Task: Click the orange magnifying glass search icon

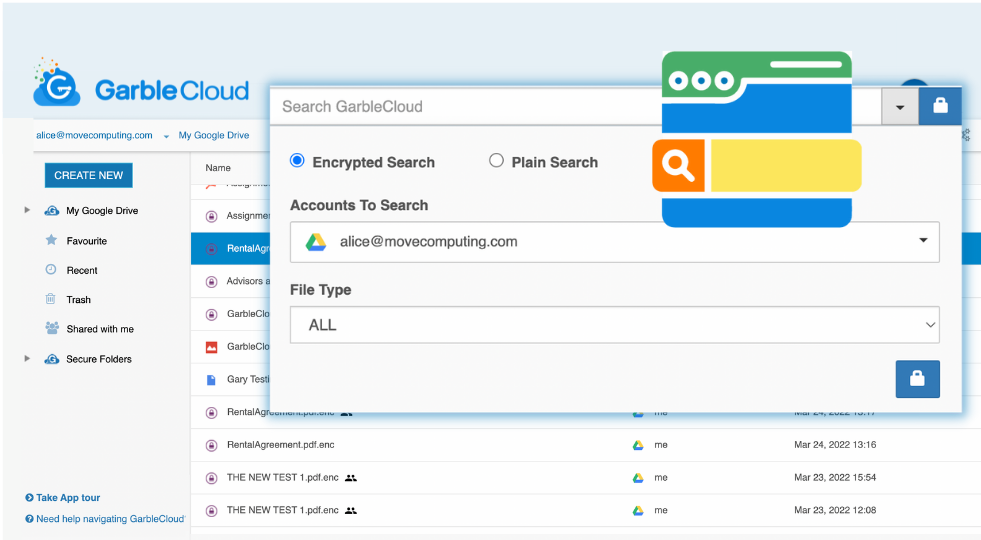Action: click(678, 166)
